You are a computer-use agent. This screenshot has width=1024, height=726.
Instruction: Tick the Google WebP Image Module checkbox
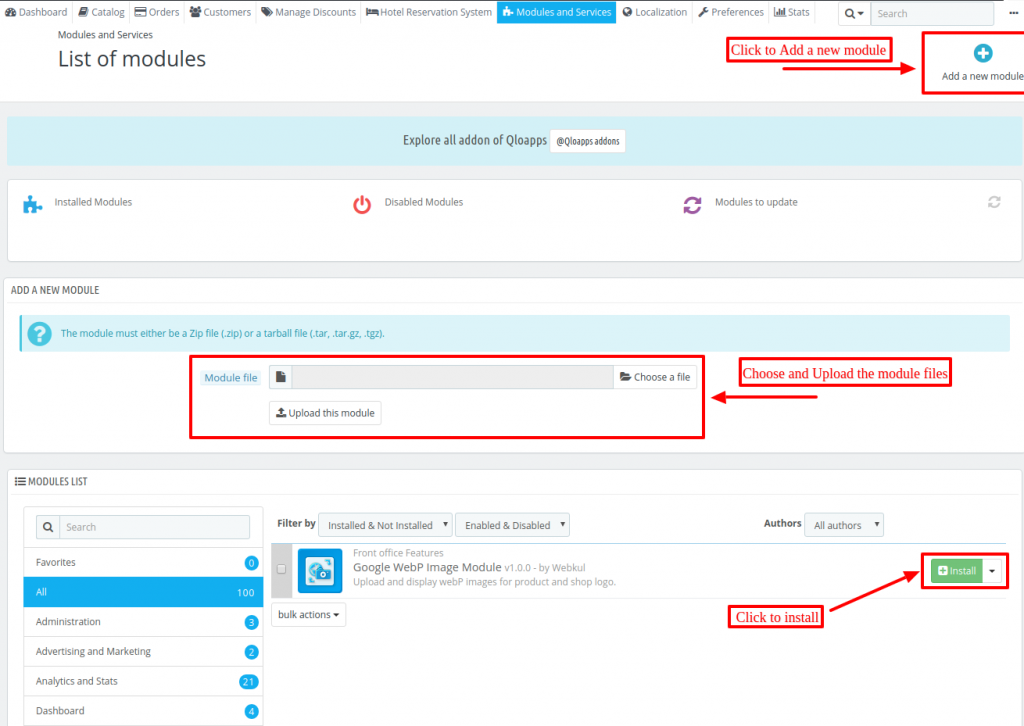click(x=281, y=569)
